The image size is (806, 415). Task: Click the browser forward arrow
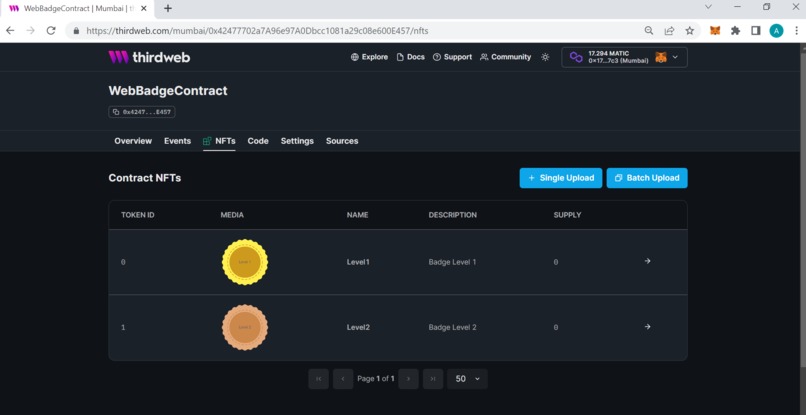point(30,31)
